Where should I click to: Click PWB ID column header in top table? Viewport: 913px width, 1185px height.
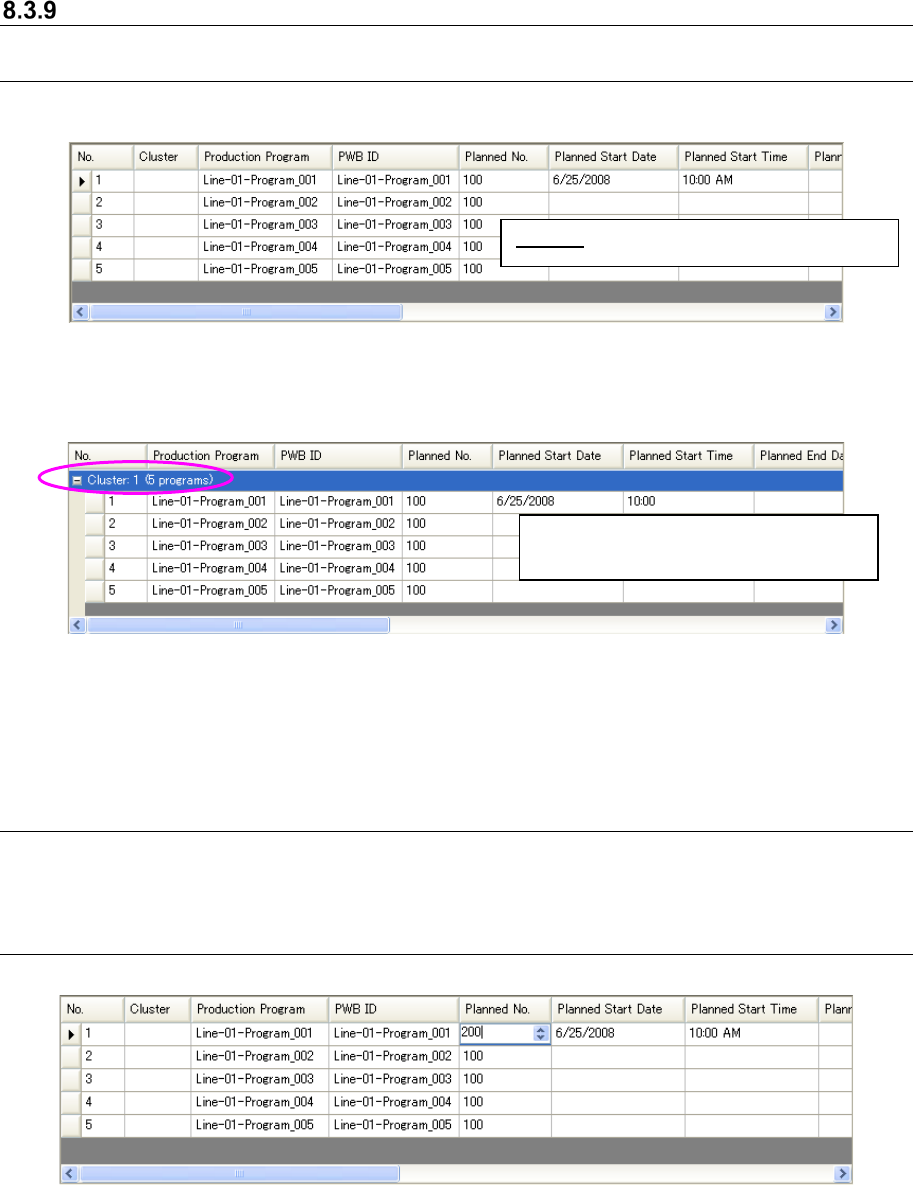coord(395,157)
